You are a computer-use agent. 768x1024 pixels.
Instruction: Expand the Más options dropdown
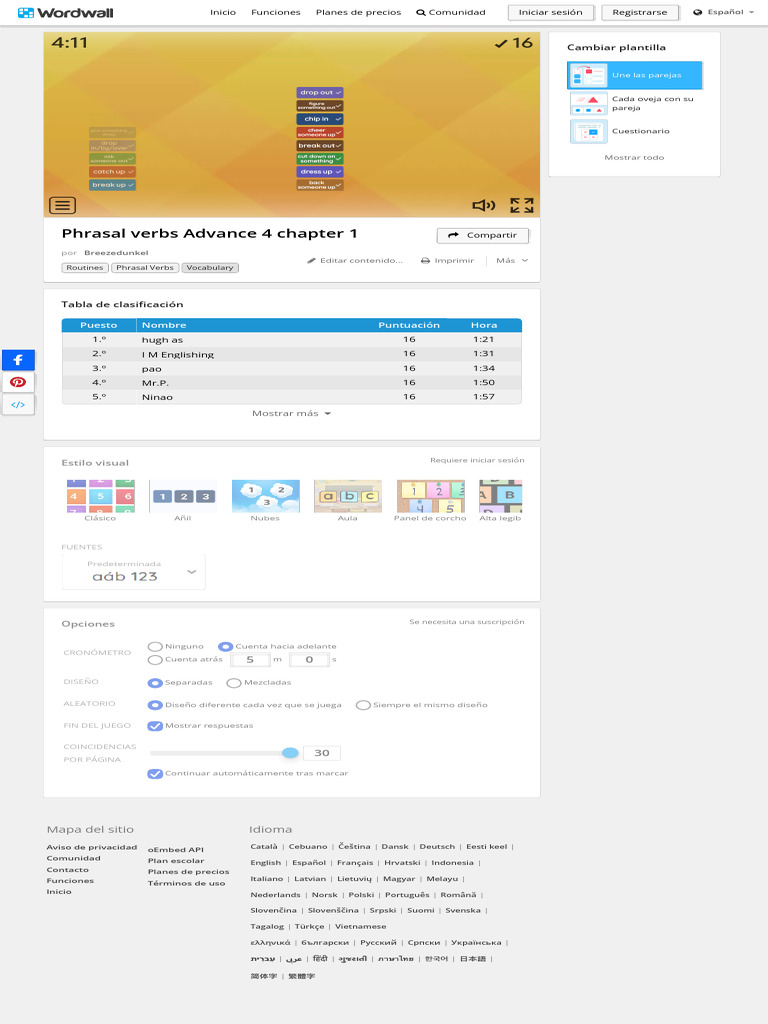[512, 261]
